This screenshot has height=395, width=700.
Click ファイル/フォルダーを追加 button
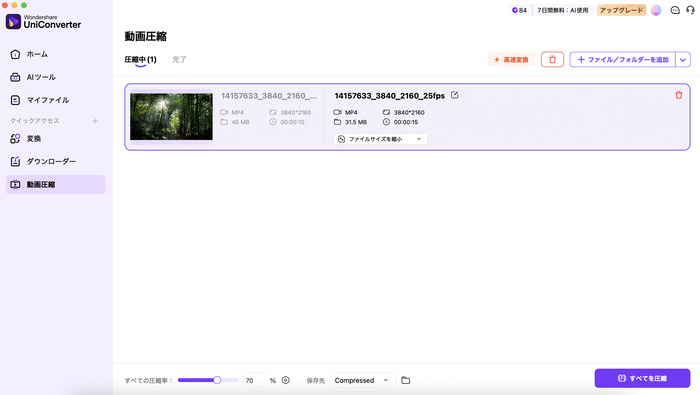pyautogui.click(x=623, y=59)
